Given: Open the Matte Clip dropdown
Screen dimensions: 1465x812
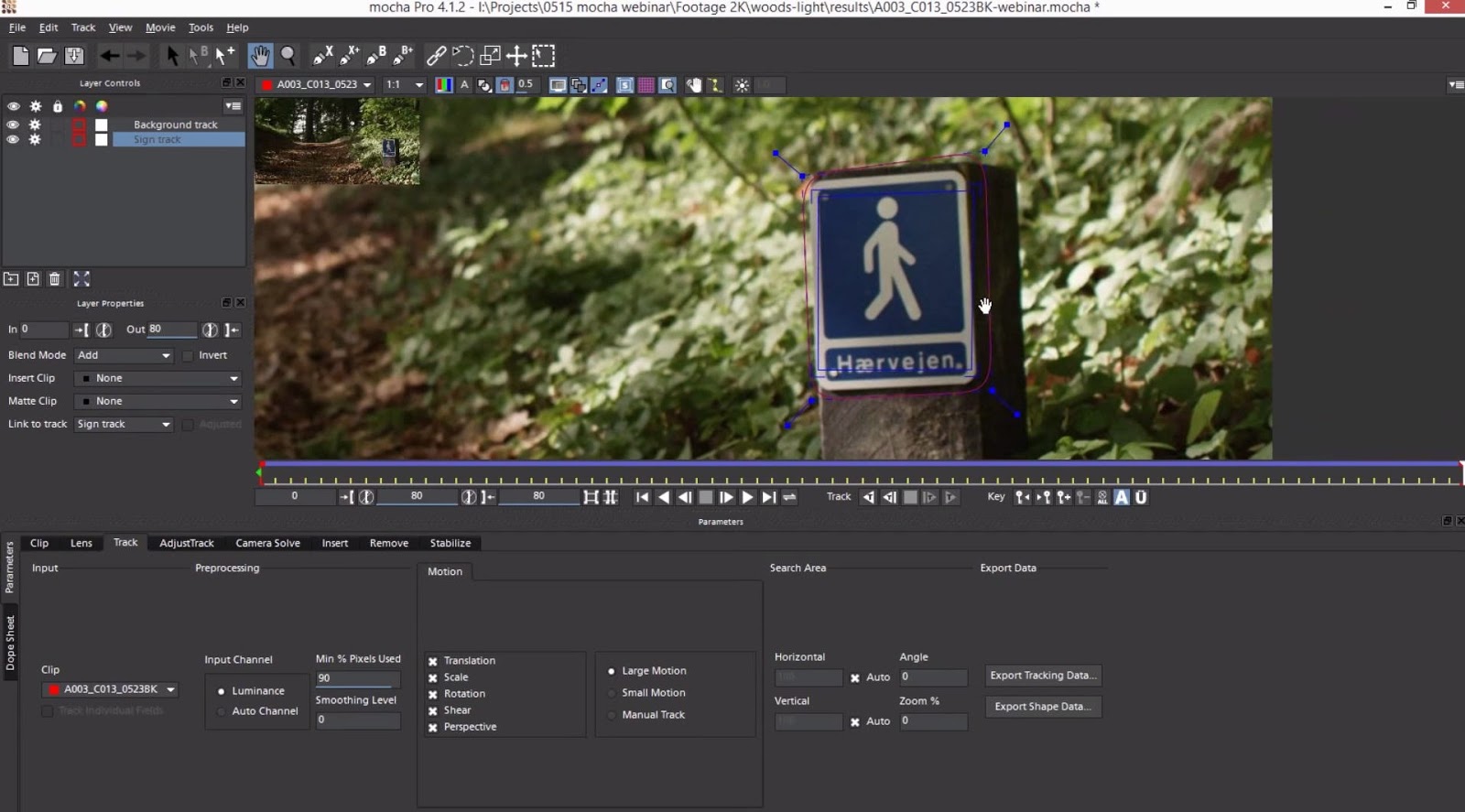Looking at the screenshot, I should pos(158,401).
